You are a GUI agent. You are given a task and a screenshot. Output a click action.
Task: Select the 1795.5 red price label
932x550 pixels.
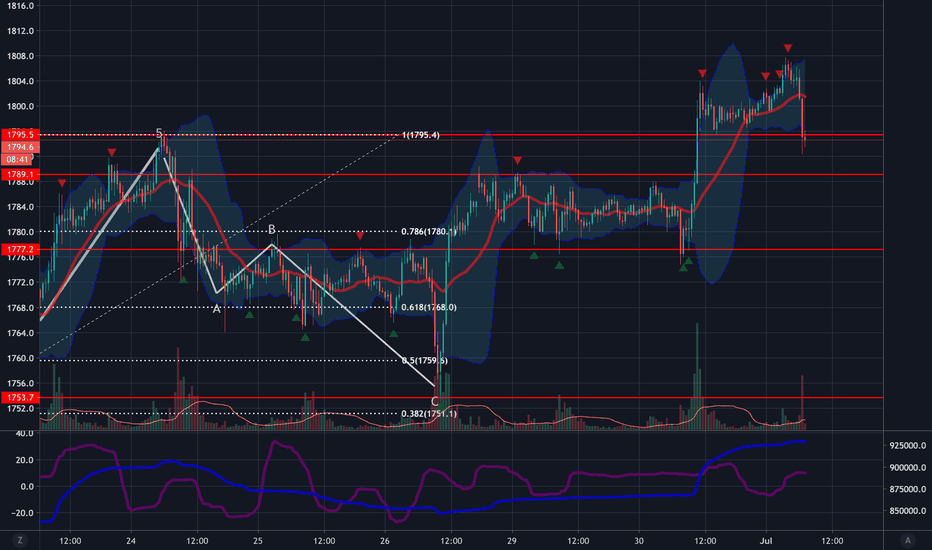pos(21,135)
